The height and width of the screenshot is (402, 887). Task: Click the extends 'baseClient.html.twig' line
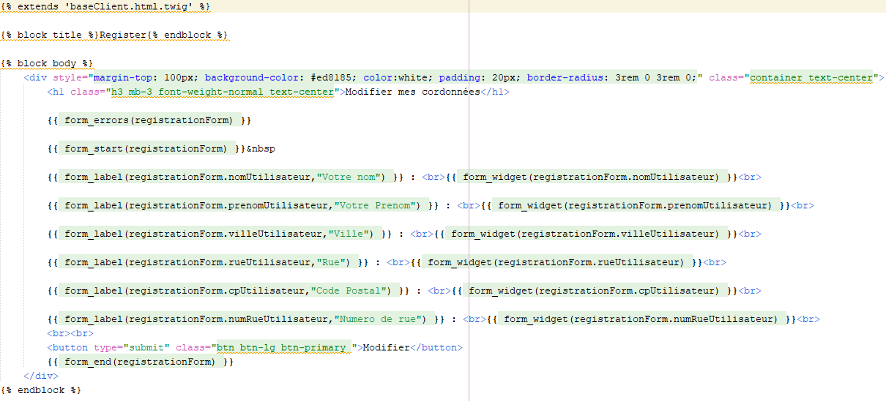click(x=105, y=7)
